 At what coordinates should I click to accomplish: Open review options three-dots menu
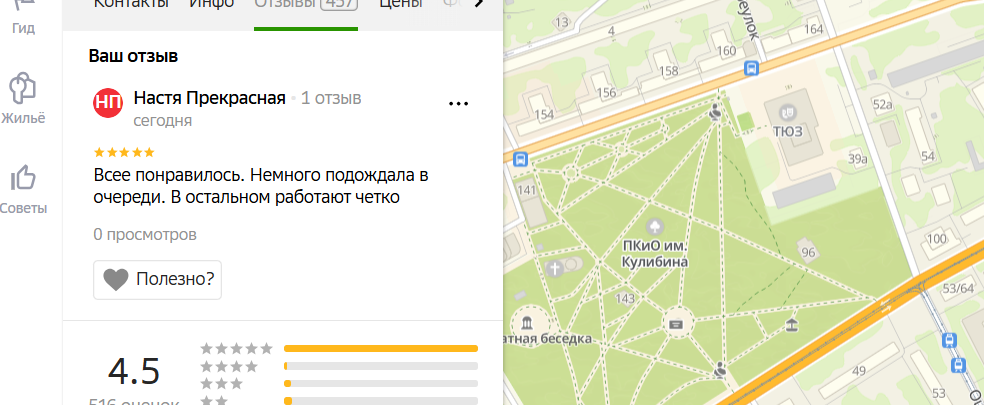point(459,104)
